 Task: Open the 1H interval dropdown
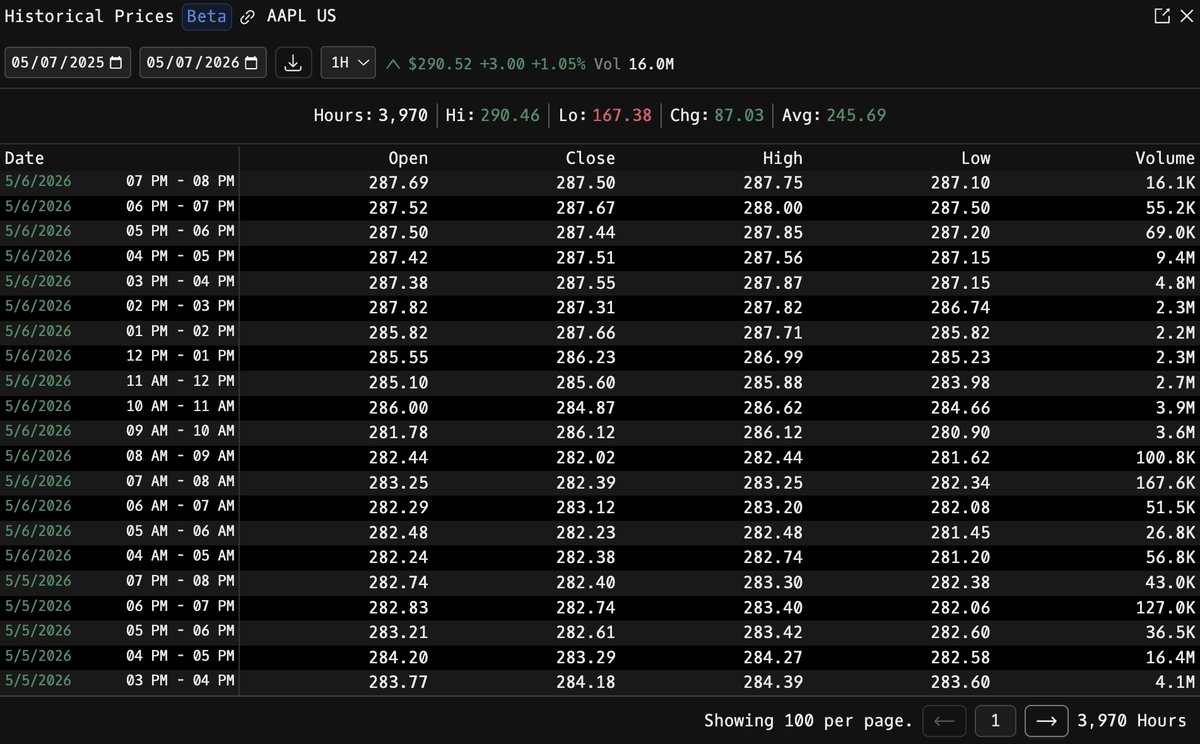[x=348, y=63]
